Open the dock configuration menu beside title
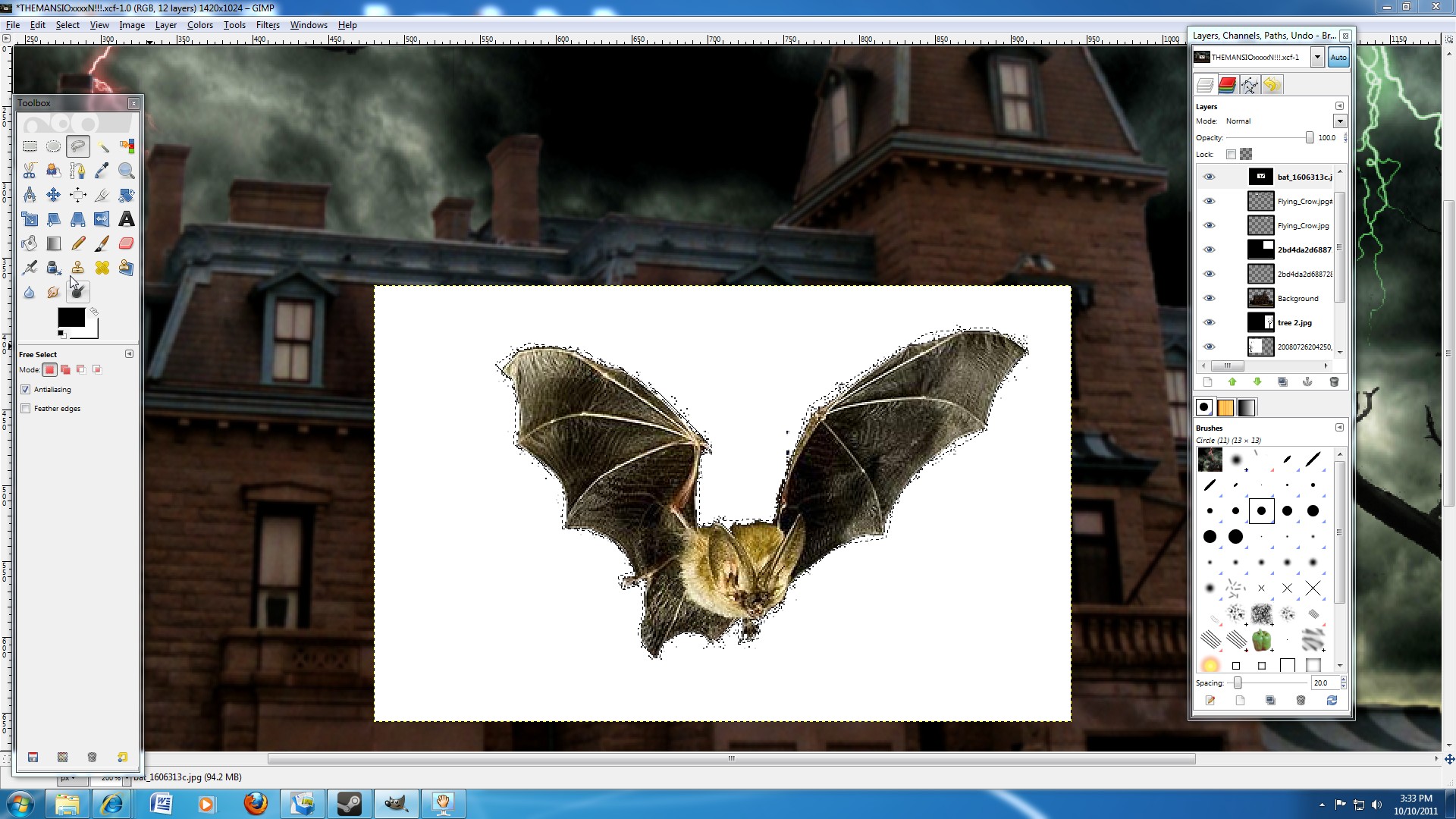This screenshot has height=819, width=1456. pos(1345,36)
